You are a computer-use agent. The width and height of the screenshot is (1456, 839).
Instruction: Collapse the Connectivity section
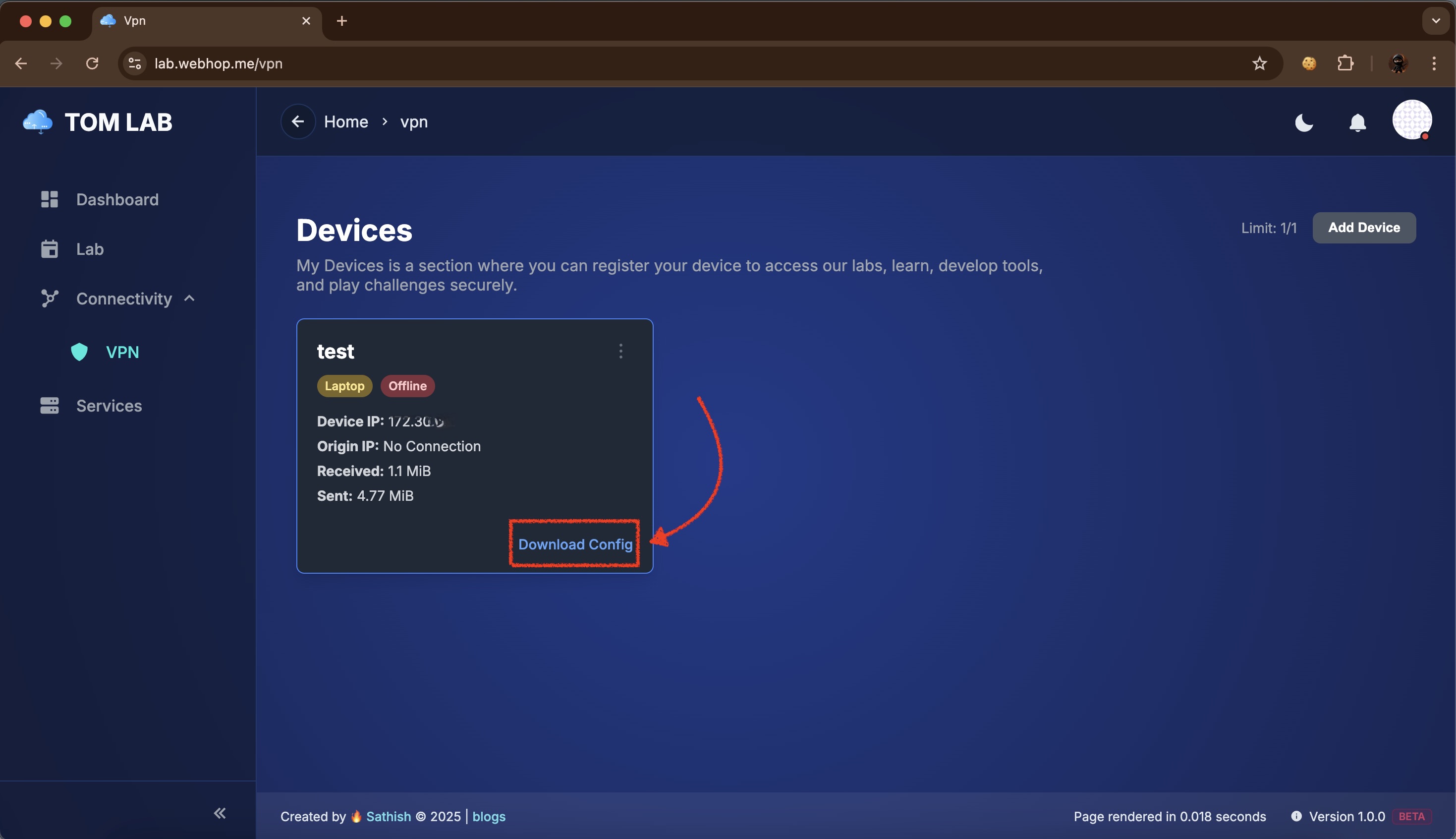[189, 299]
